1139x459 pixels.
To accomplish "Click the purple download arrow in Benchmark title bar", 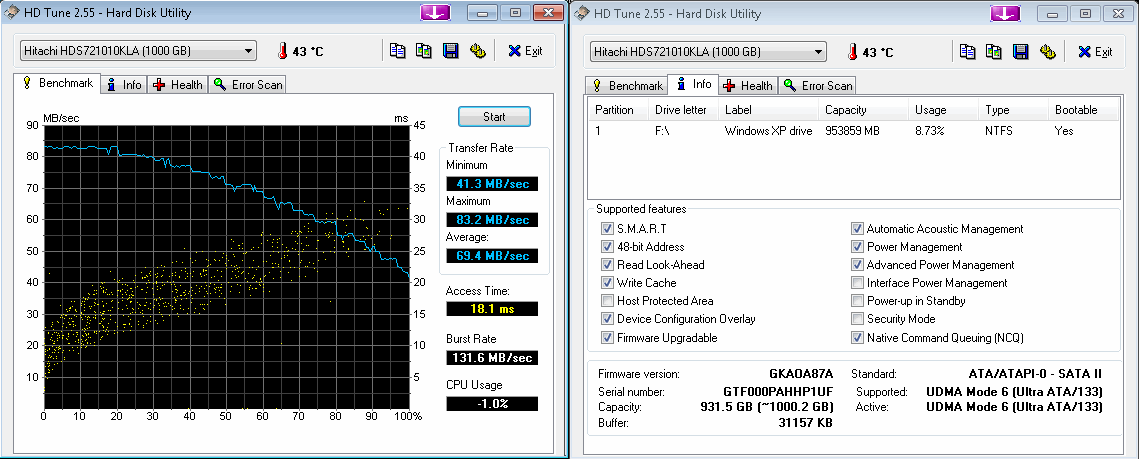I will pyautogui.click(x=435, y=12).
